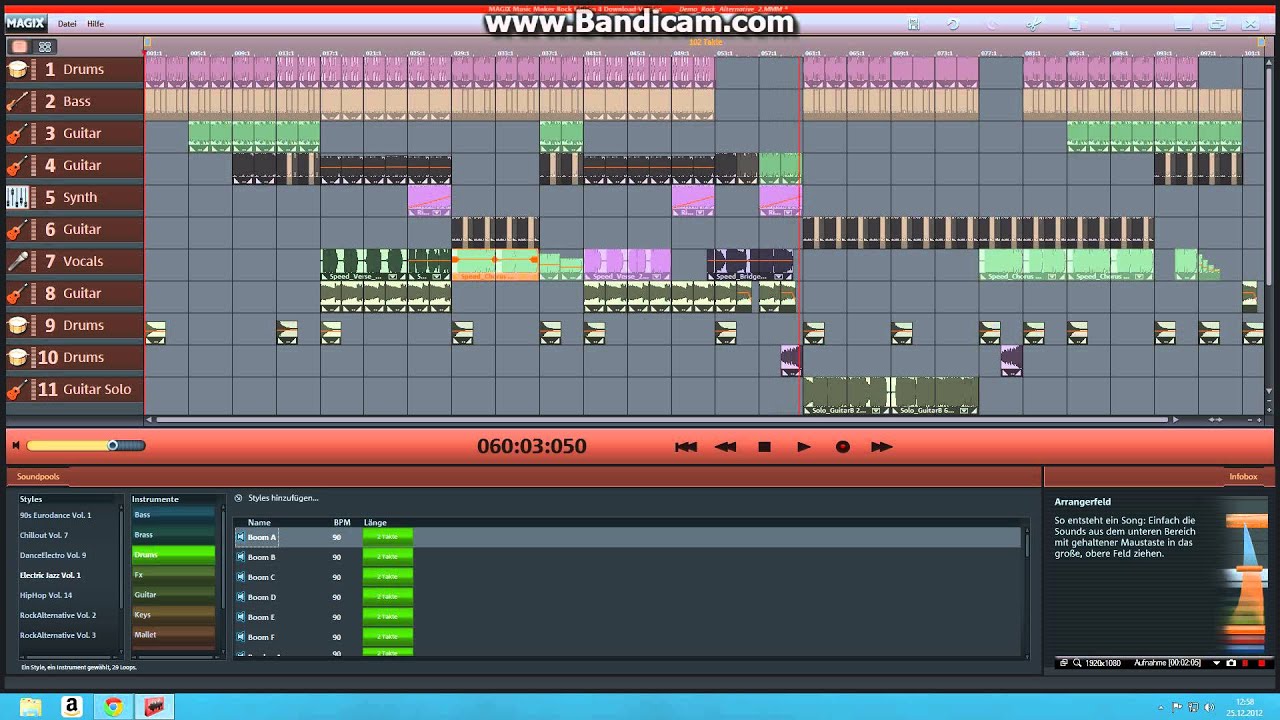
Task: Switch to overview grid view mode button
Action: coord(45,46)
